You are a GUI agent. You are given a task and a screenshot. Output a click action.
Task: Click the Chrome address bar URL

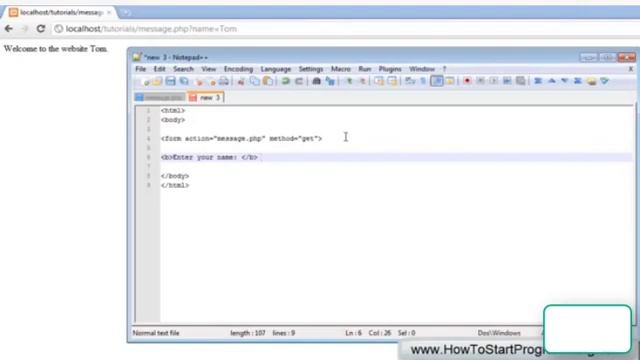click(151, 29)
